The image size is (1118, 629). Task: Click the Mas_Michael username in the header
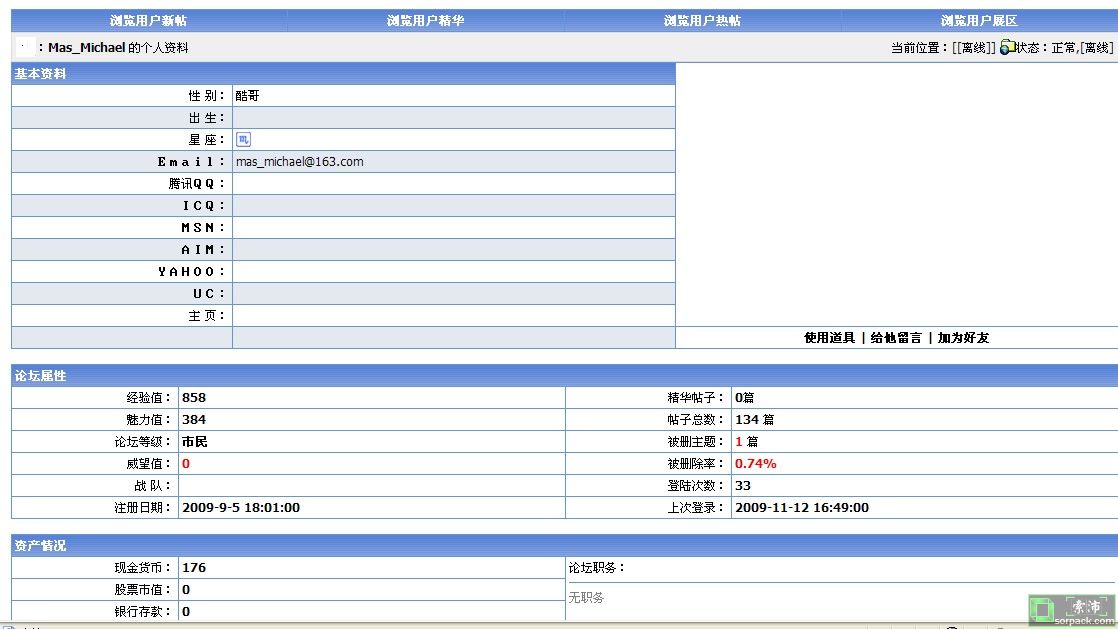[x=86, y=48]
